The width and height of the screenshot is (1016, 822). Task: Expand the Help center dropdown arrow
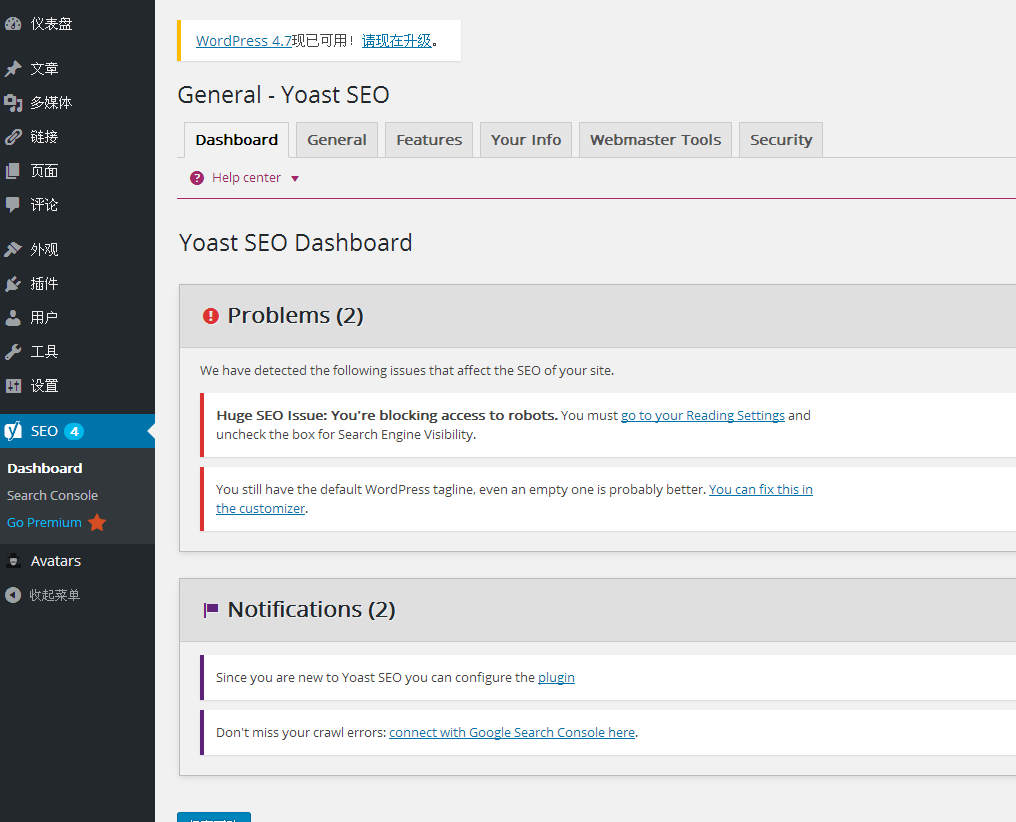[x=295, y=179]
